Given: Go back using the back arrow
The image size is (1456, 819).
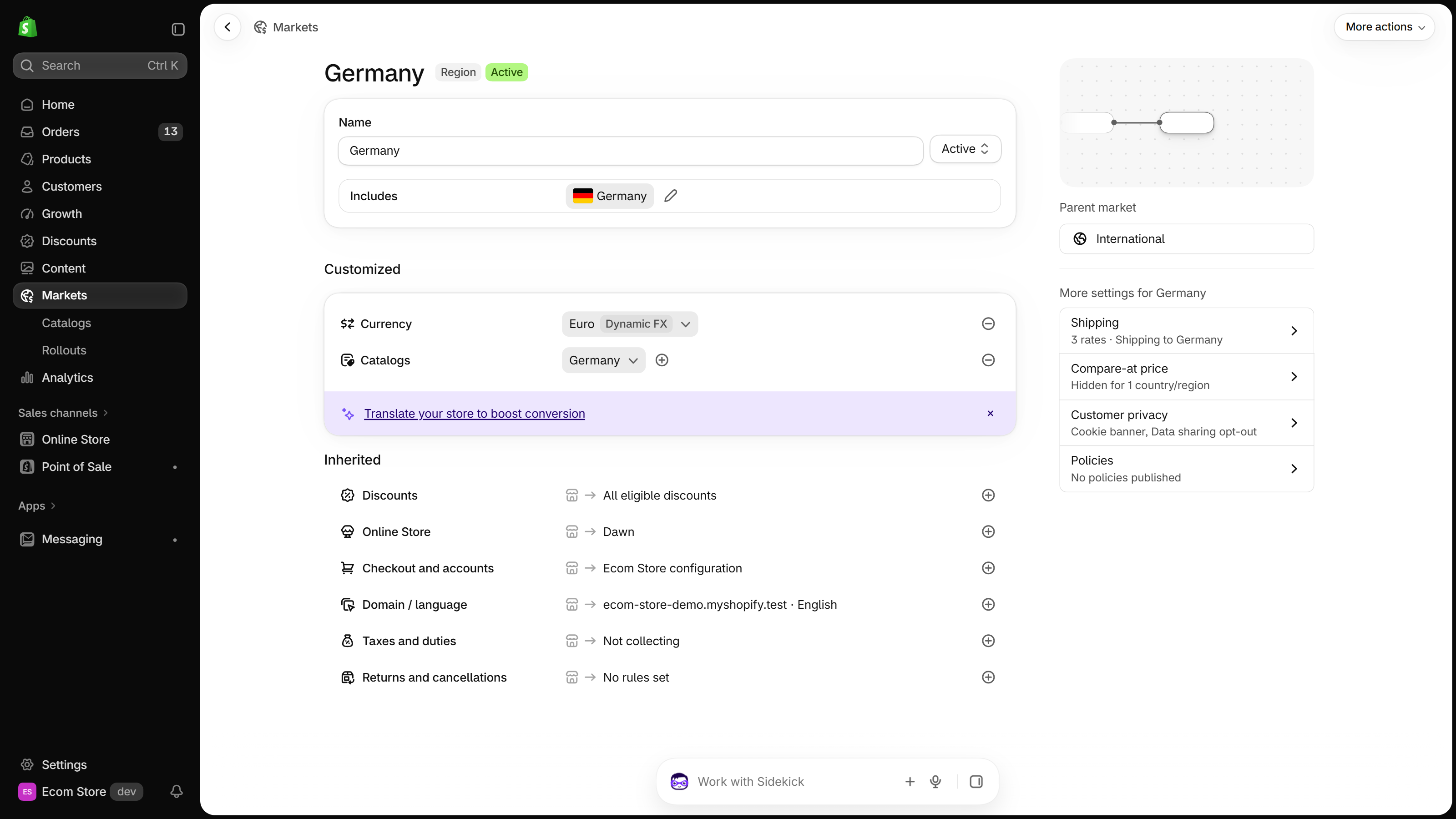Looking at the screenshot, I should 228,27.
